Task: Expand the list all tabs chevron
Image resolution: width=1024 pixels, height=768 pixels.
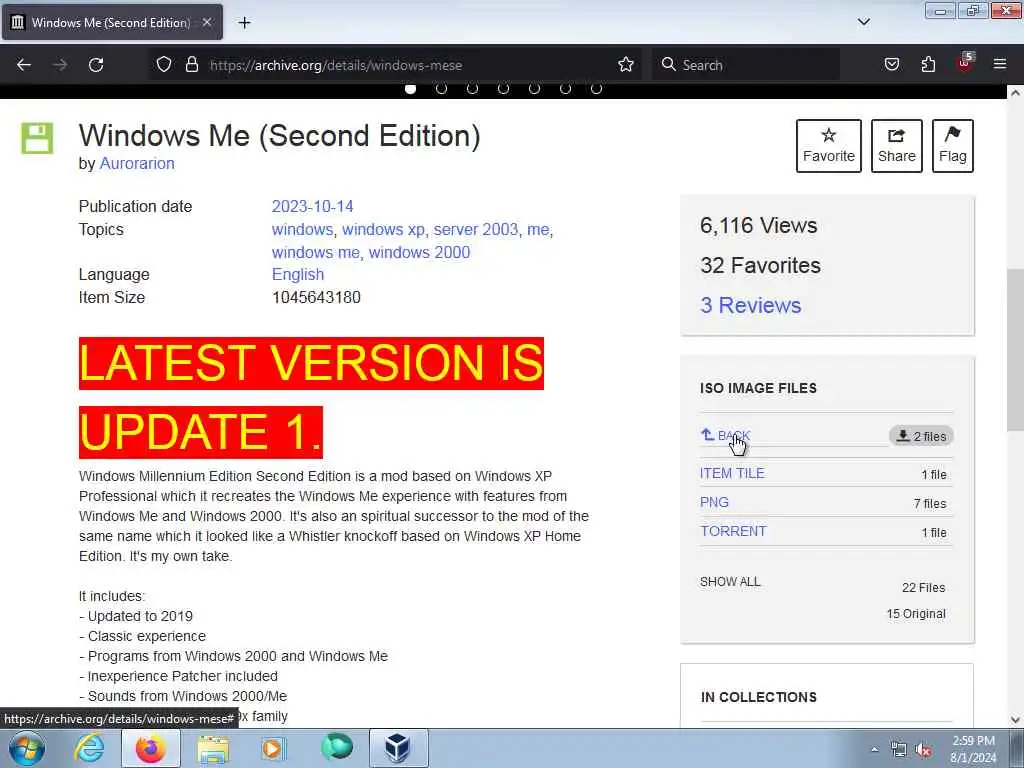Action: pyautogui.click(x=863, y=22)
